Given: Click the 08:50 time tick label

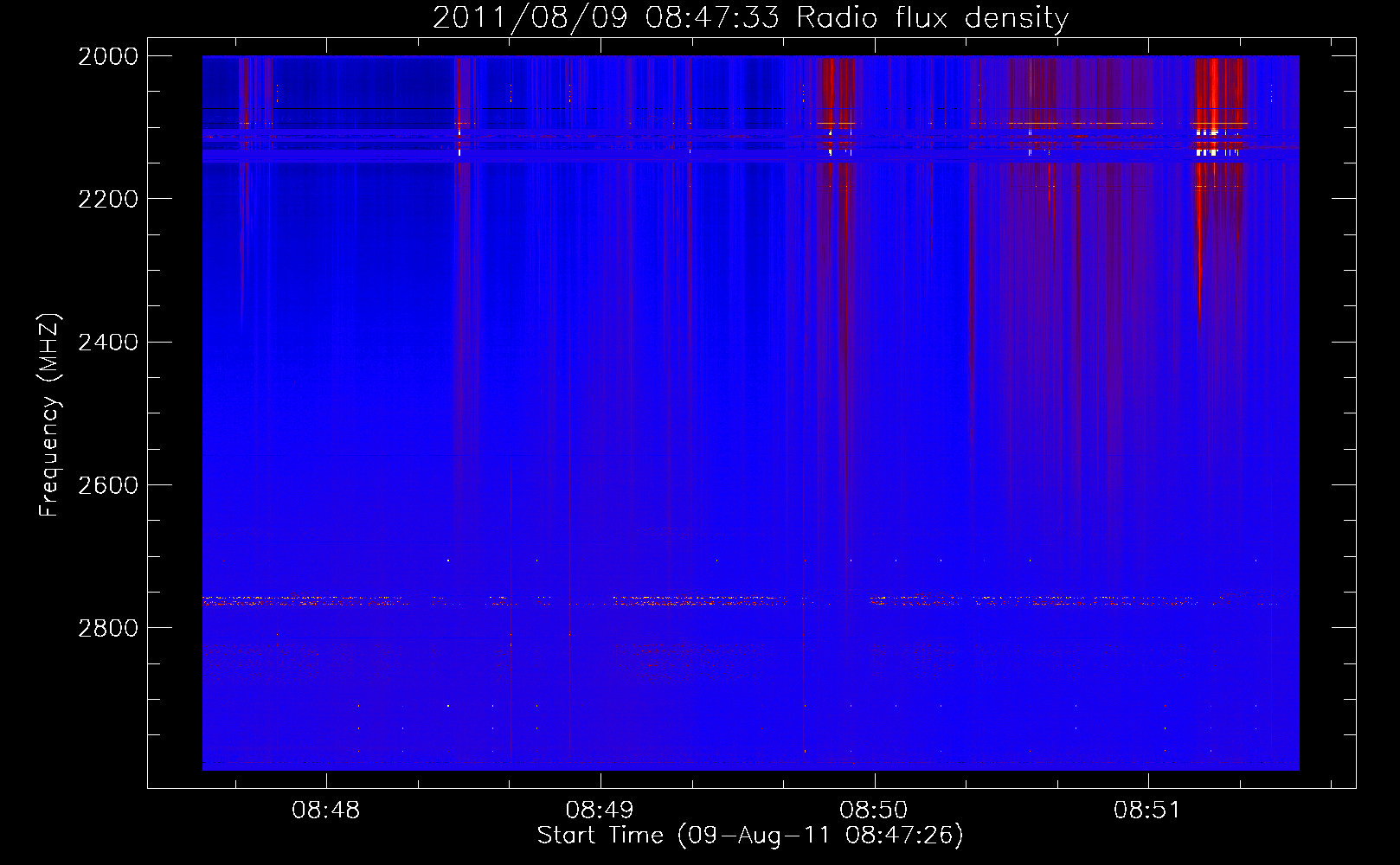Looking at the screenshot, I should tap(874, 811).
